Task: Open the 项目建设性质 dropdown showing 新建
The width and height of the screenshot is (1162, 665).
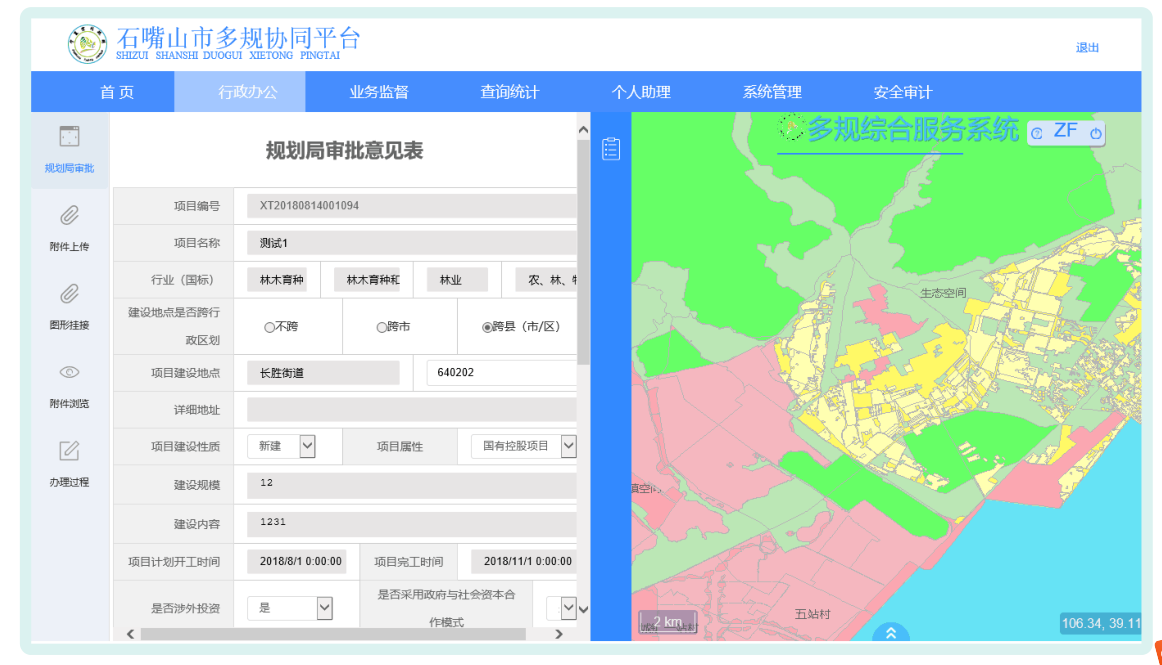Action: pyautogui.click(x=307, y=446)
